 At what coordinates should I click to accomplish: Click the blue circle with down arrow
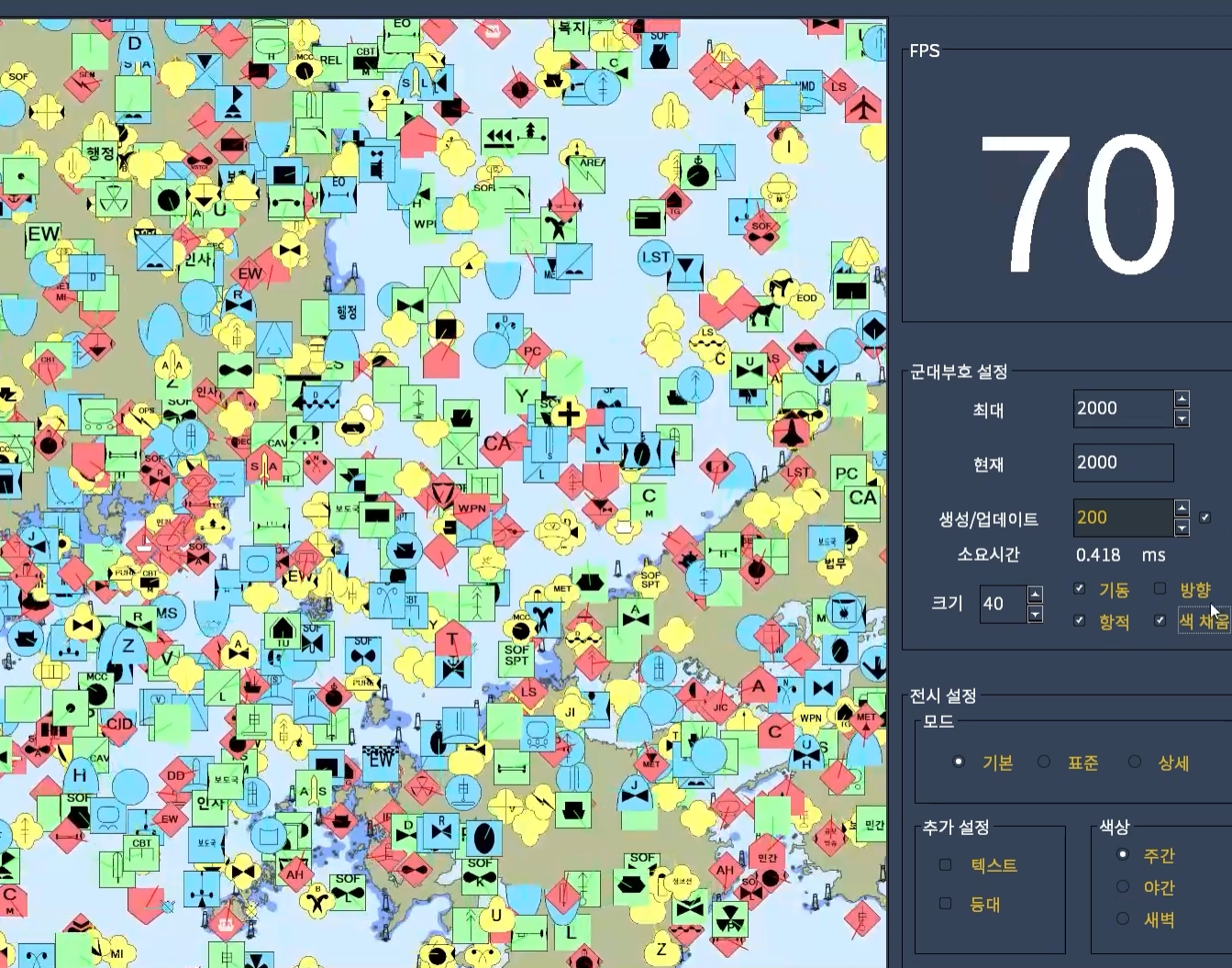[x=819, y=369]
